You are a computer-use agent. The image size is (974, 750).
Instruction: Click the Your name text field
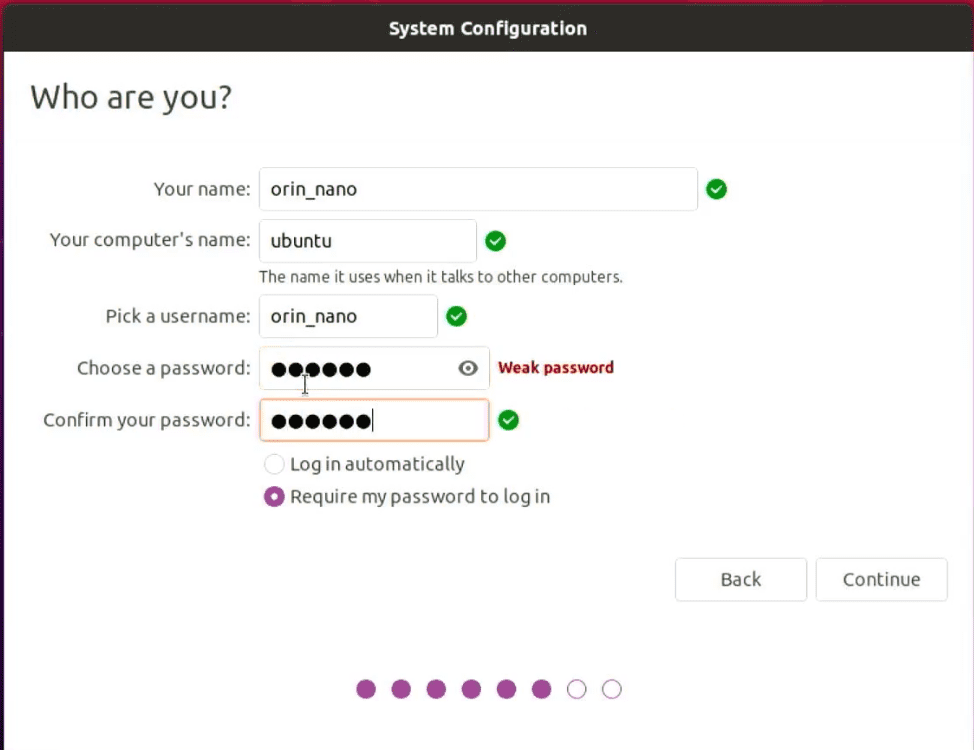(477, 189)
